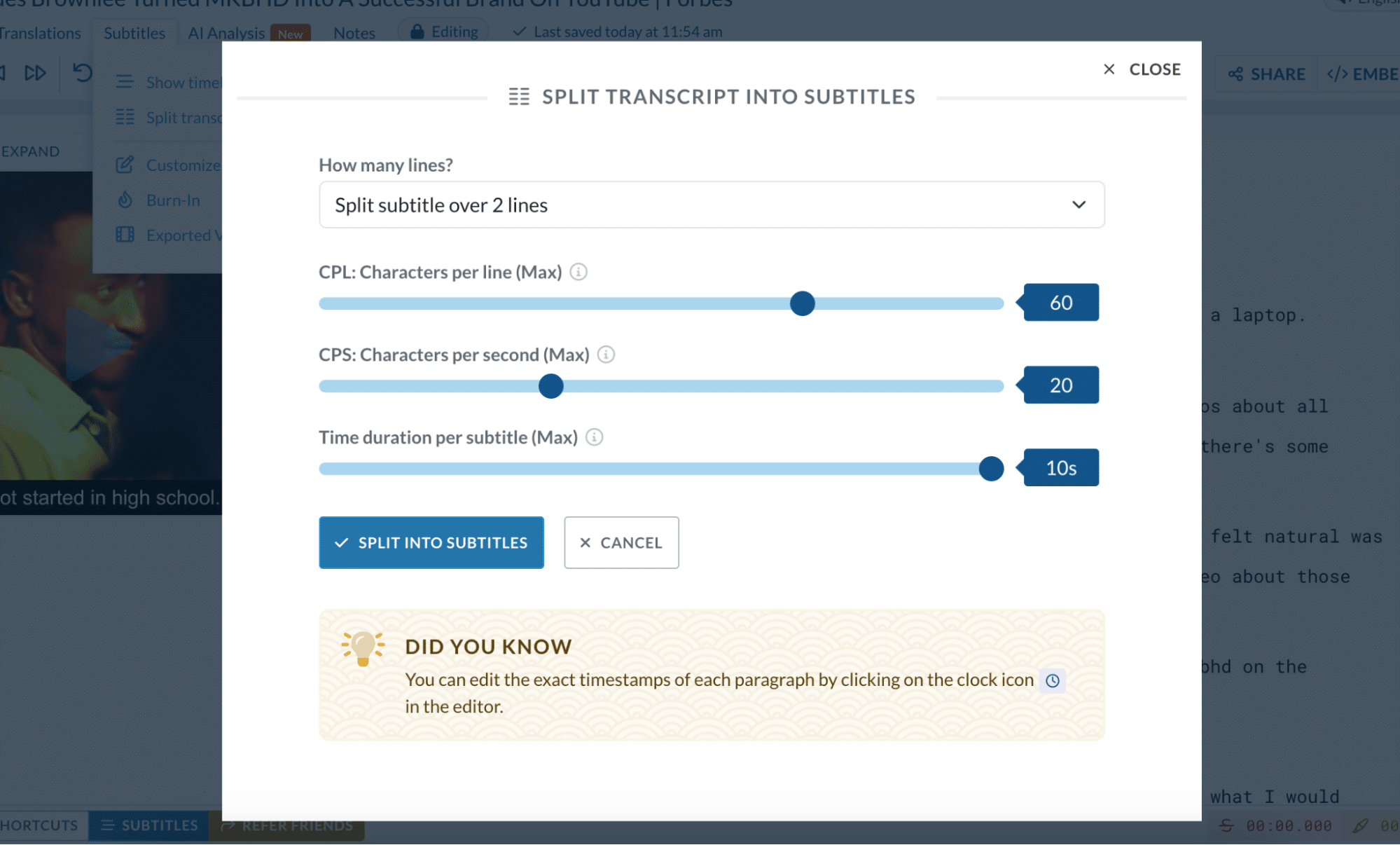Open the Notes tab
Image resolution: width=1400 pixels, height=845 pixels.
[x=354, y=33]
